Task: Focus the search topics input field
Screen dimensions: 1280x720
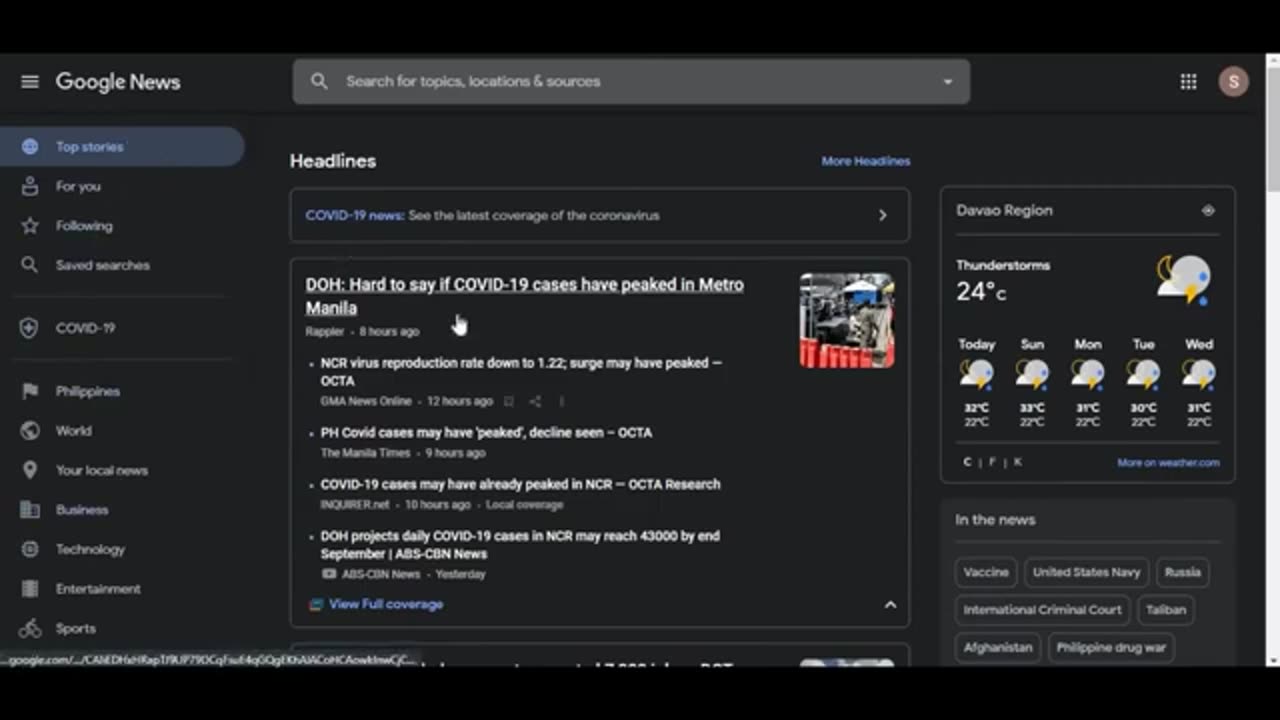Action: tap(630, 82)
